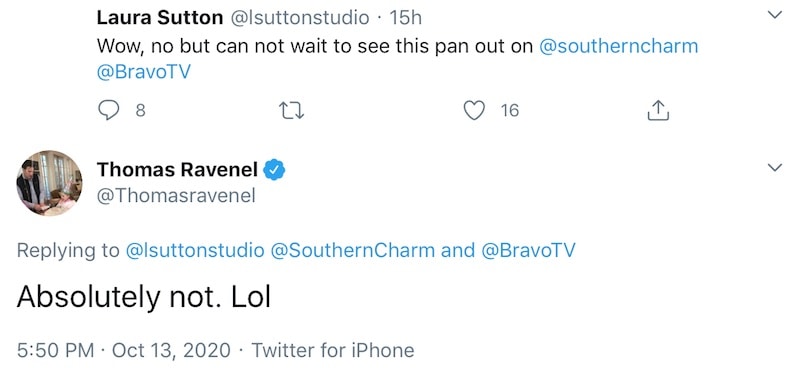Open Laura Sutton's profile via her name
This screenshot has width=800, height=368.
click(160, 18)
